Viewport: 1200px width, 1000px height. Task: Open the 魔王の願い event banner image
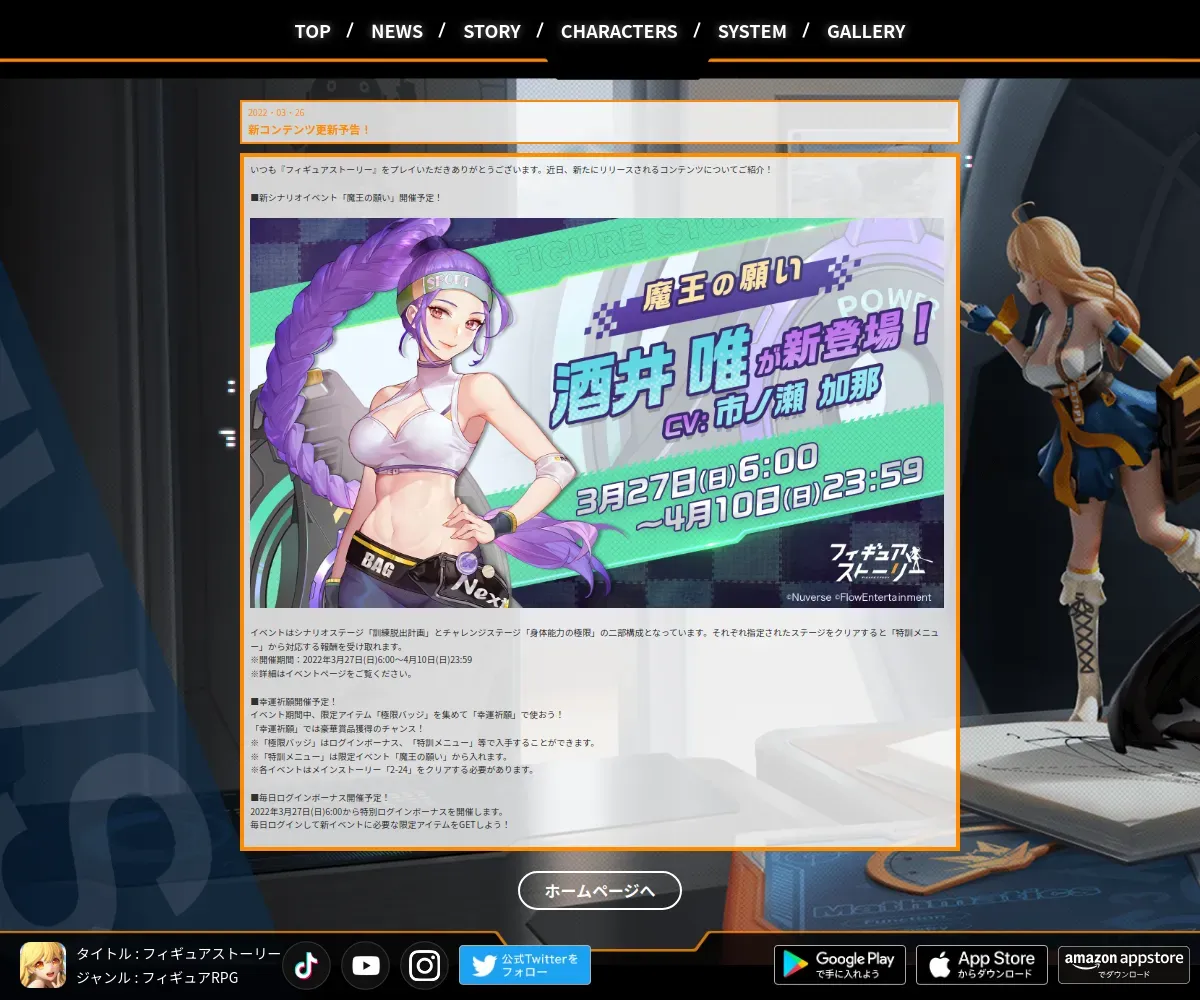coord(597,413)
